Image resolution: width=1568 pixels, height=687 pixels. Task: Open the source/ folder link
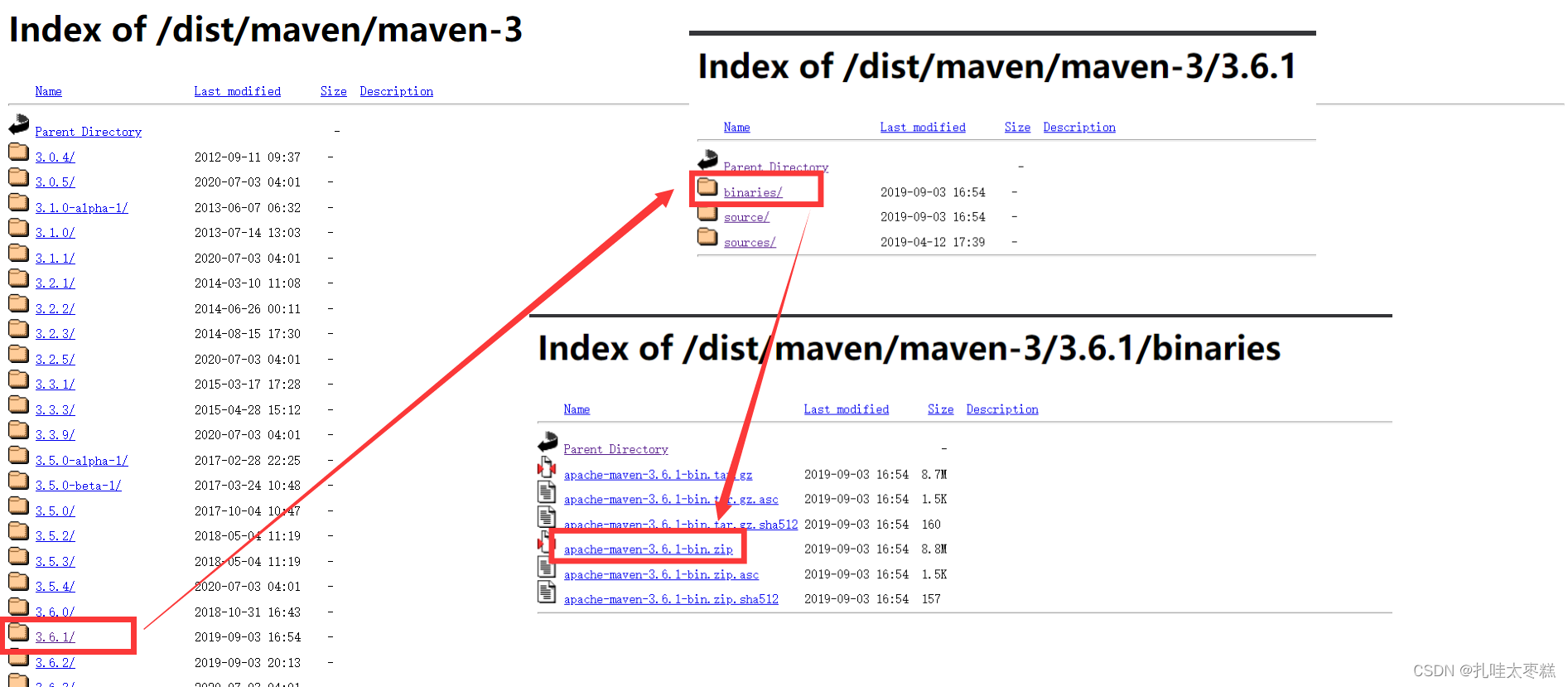click(x=746, y=217)
